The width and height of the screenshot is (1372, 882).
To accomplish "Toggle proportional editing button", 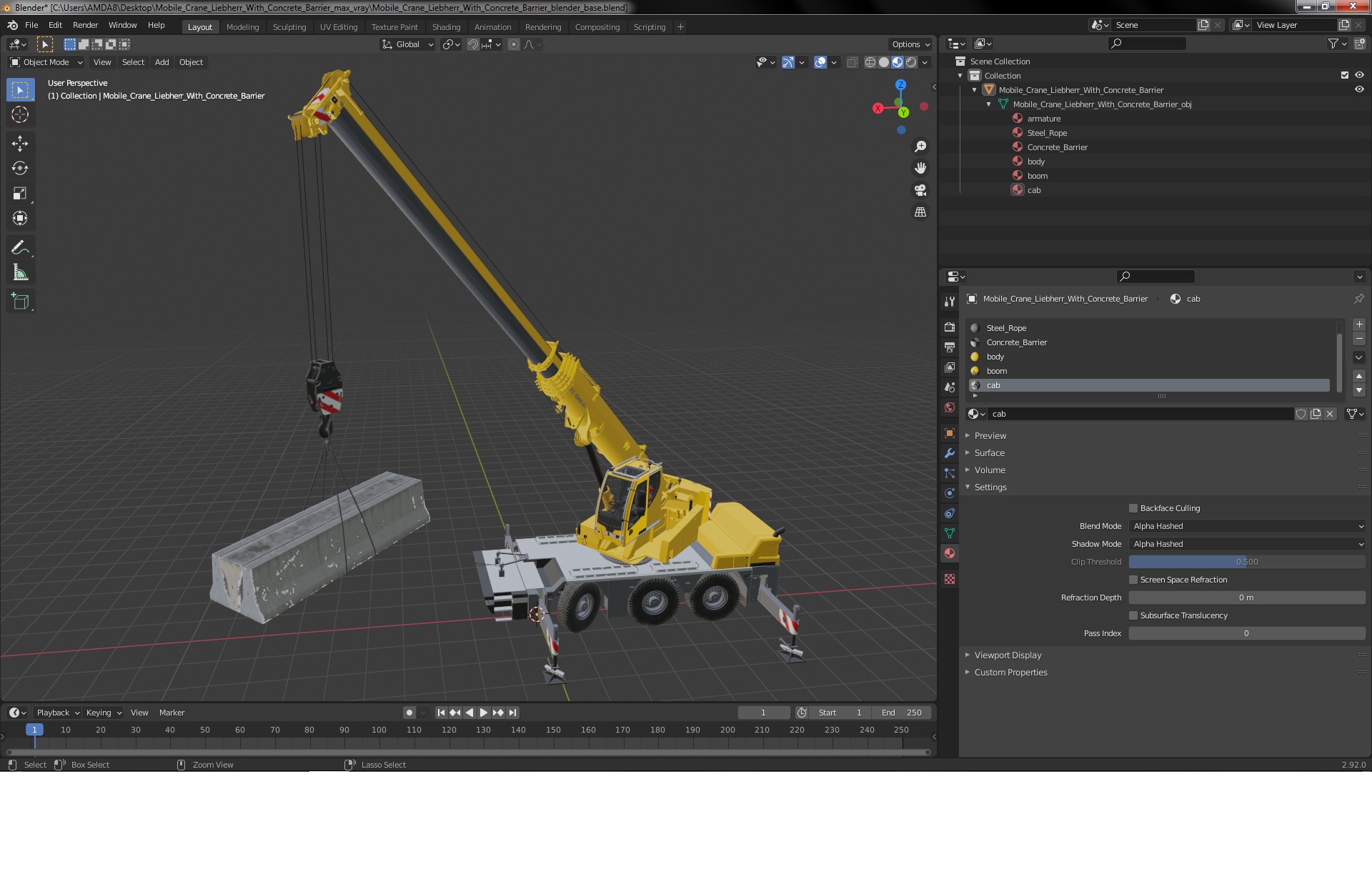I will (x=514, y=44).
